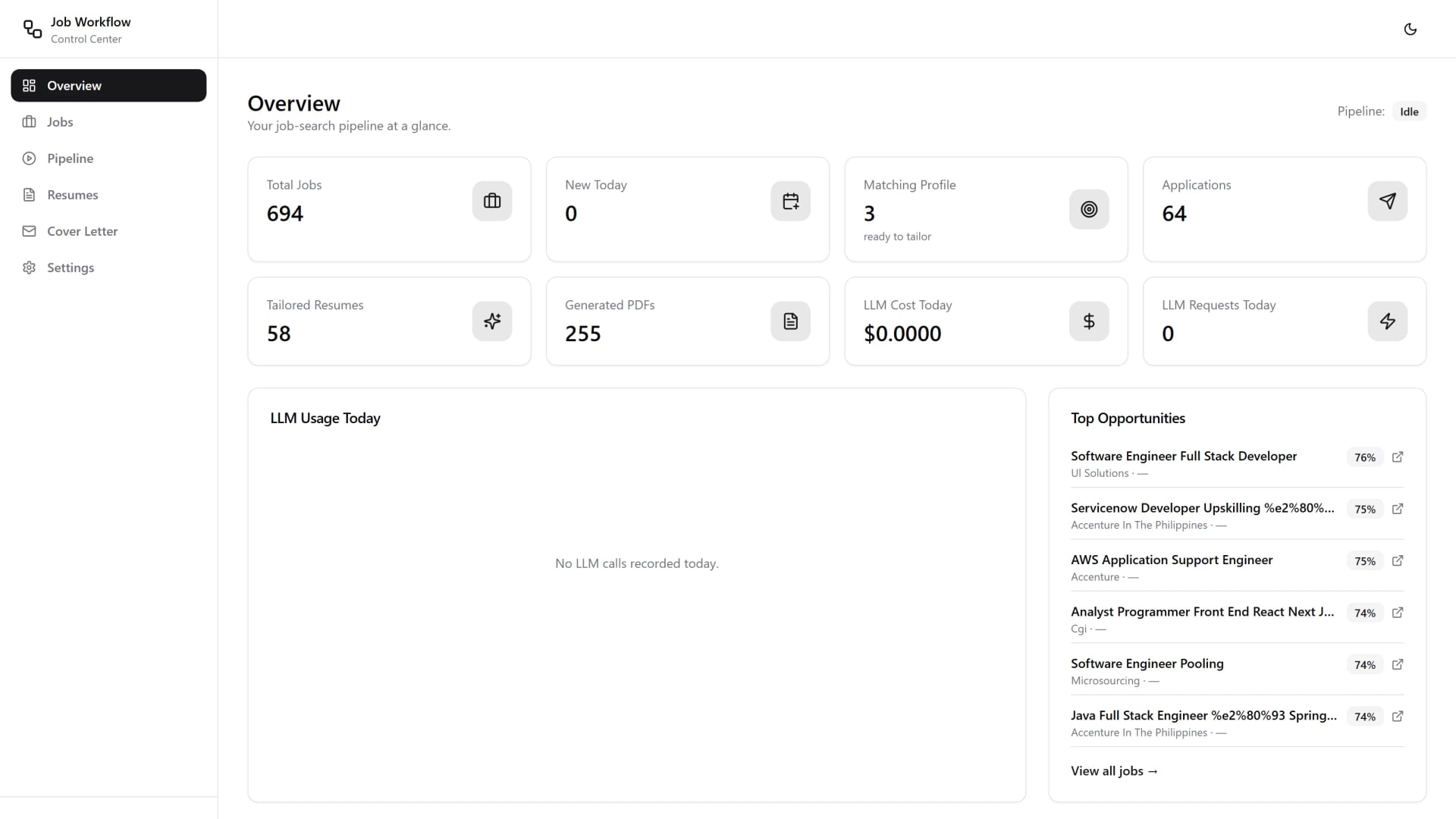
Task: Click the Generated PDFs count 255
Action: coord(583,334)
